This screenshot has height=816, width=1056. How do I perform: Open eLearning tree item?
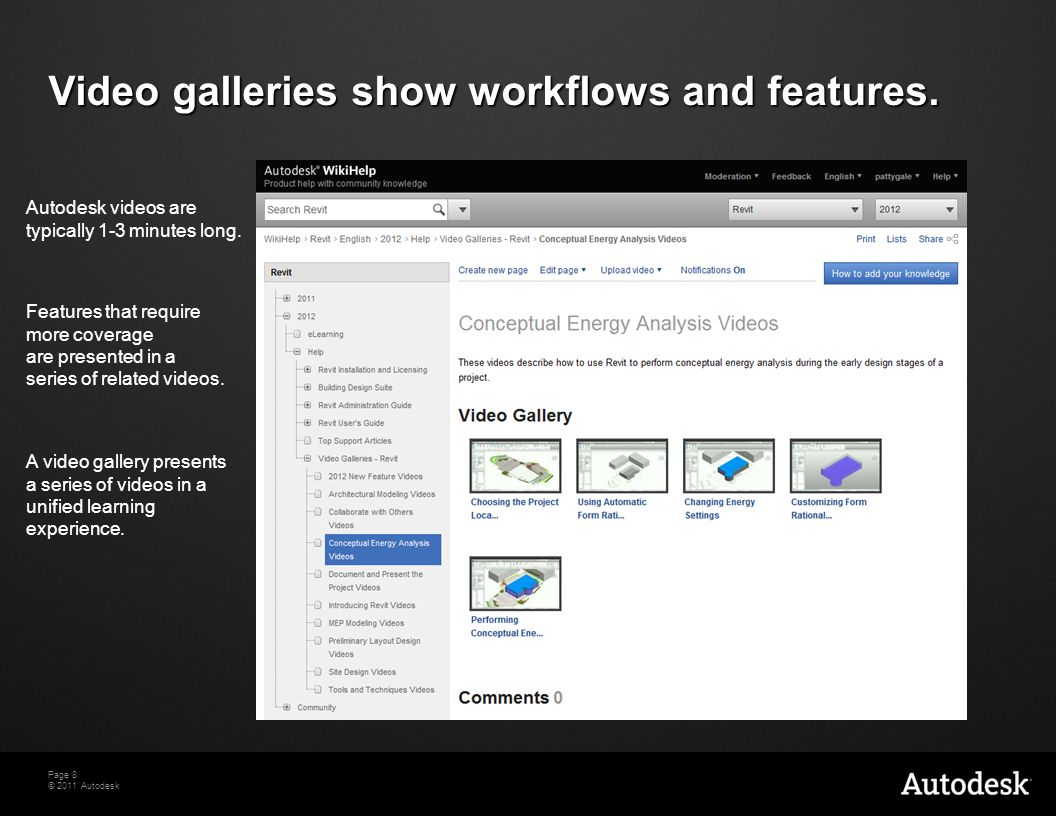point(325,334)
